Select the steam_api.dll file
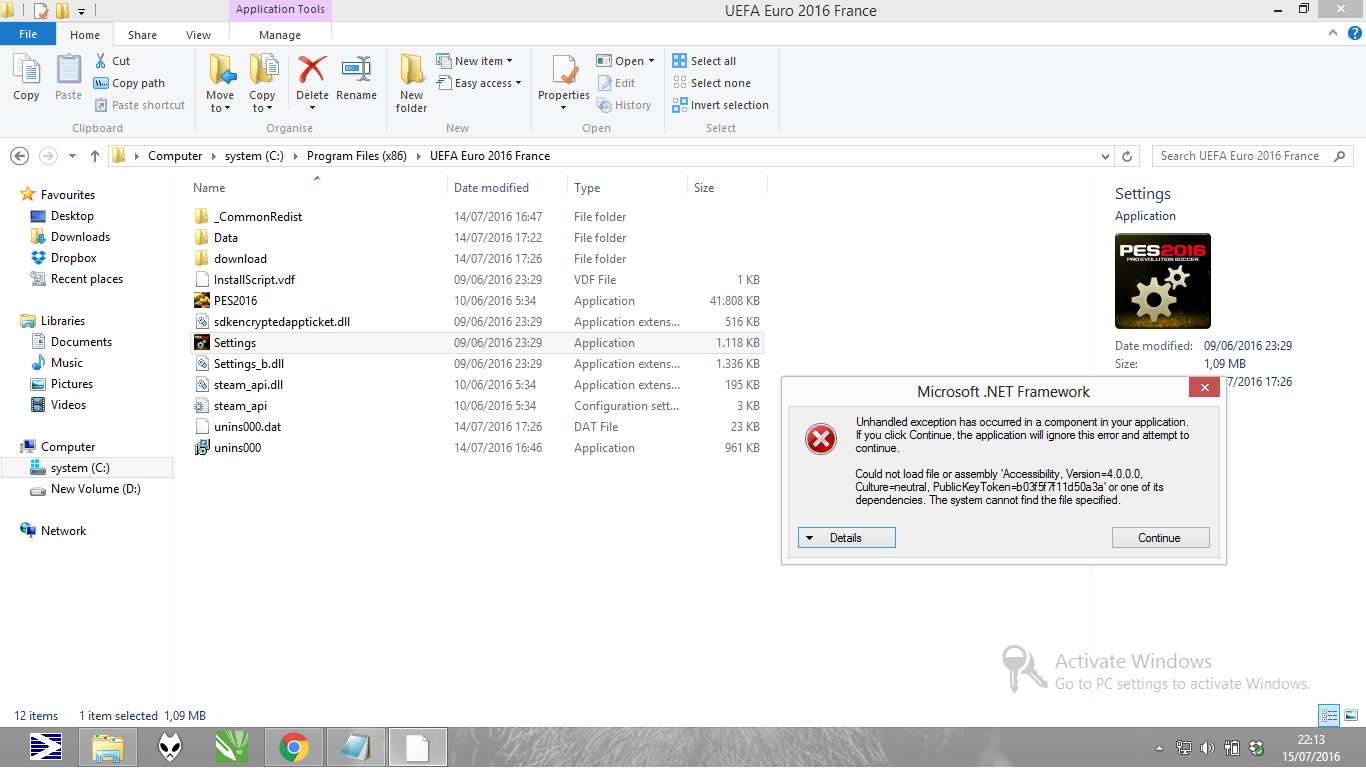 tap(248, 385)
